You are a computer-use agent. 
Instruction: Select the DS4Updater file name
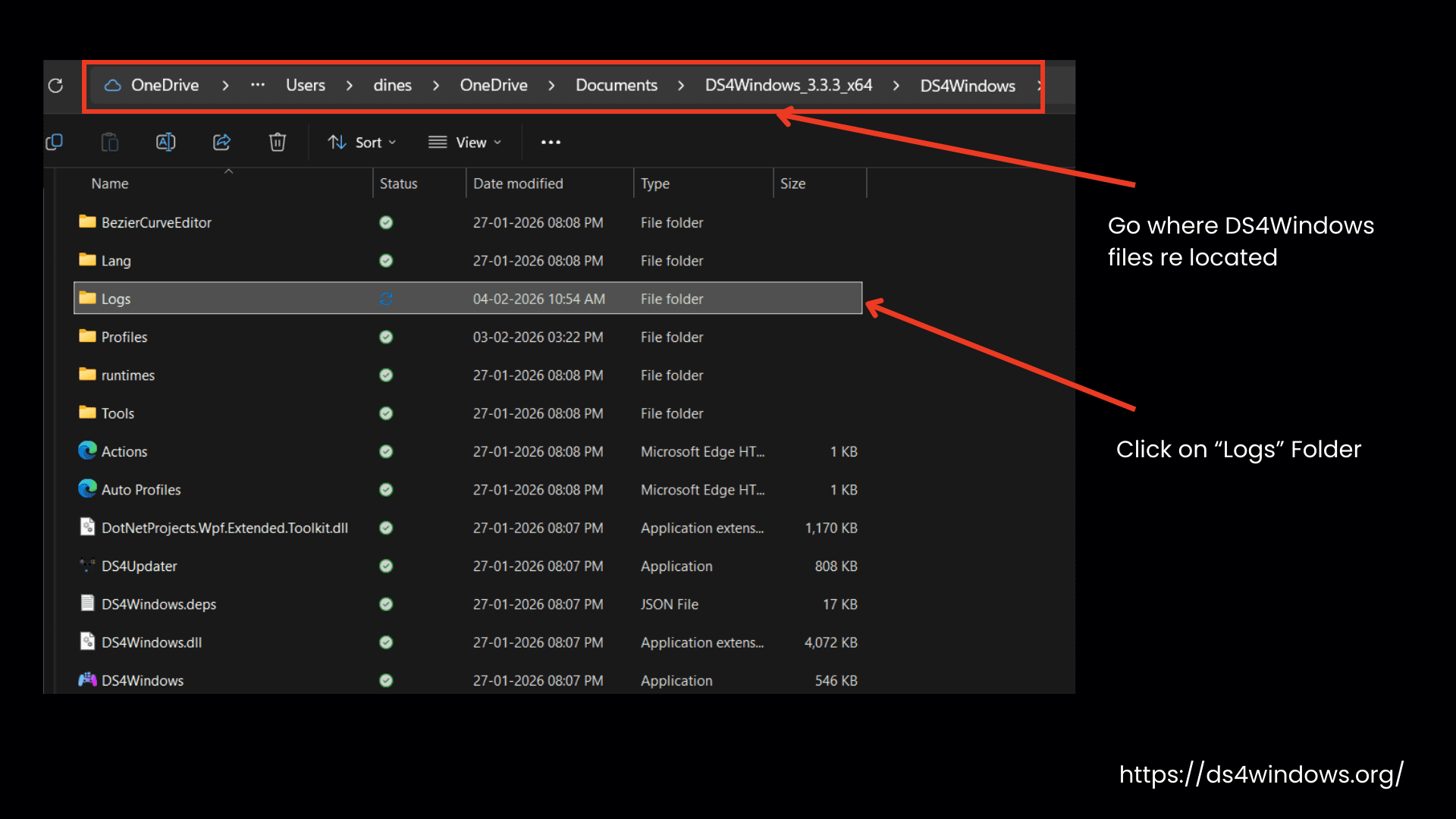click(140, 566)
